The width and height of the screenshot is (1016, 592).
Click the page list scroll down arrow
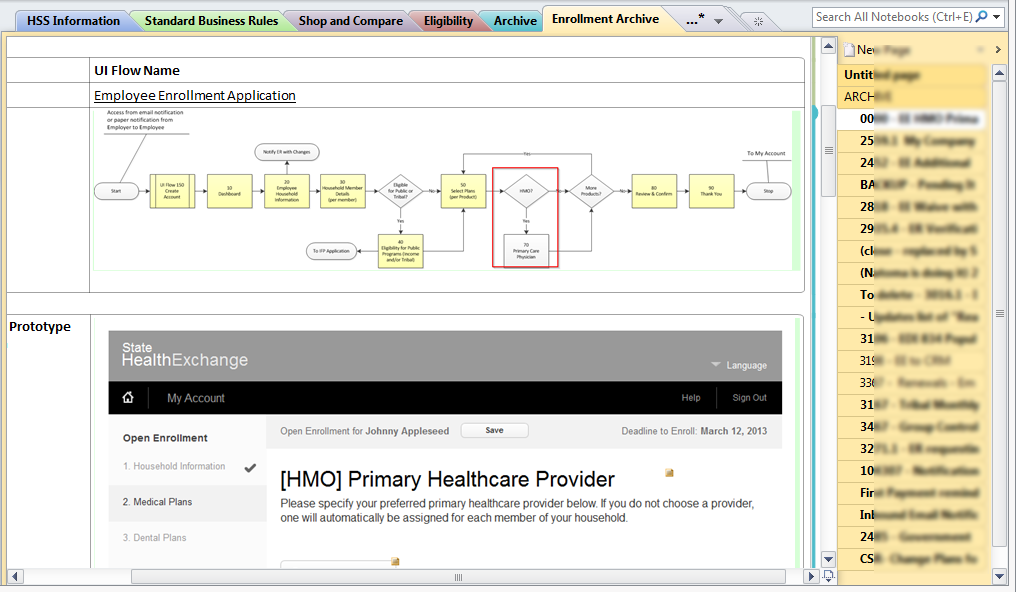(x=999, y=575)
